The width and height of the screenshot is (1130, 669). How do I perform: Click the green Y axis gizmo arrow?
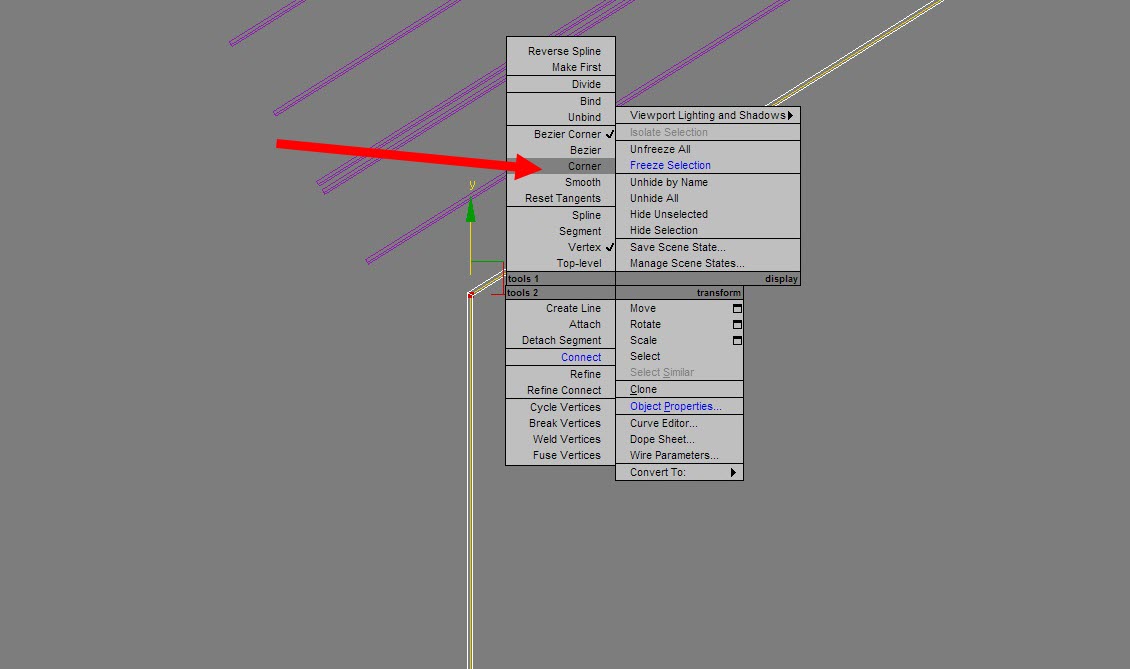point(471,211)
